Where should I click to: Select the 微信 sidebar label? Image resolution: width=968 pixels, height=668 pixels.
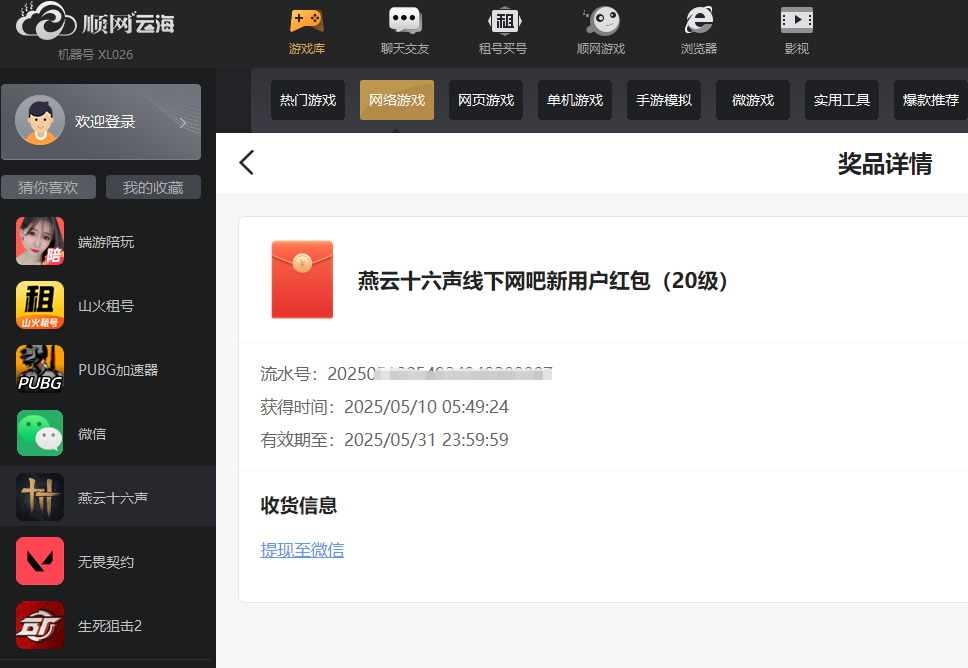91,434
